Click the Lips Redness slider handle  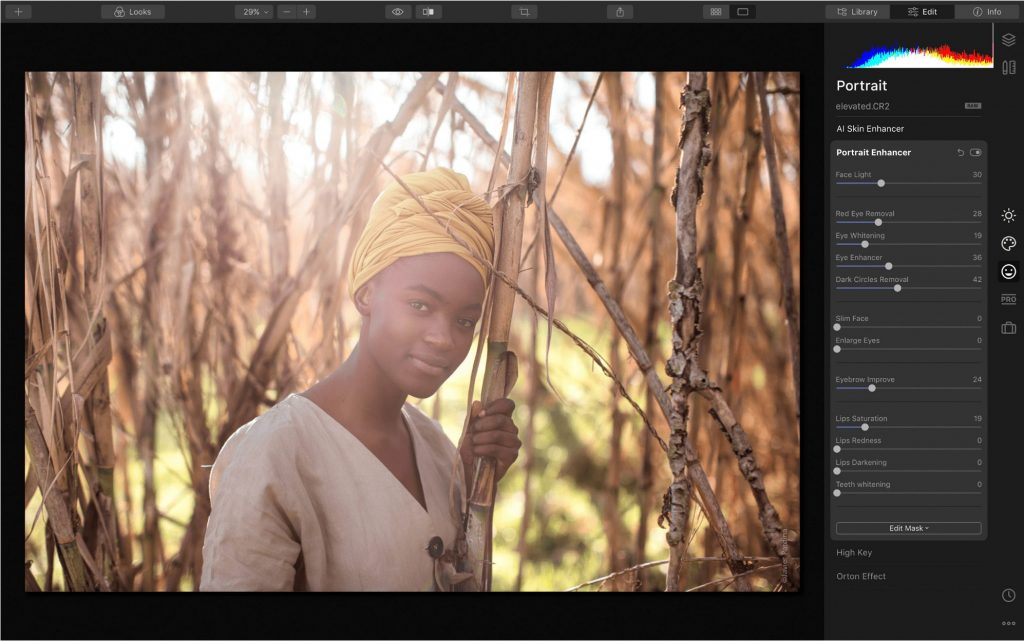pyautogui.click(x=837, y=449)
